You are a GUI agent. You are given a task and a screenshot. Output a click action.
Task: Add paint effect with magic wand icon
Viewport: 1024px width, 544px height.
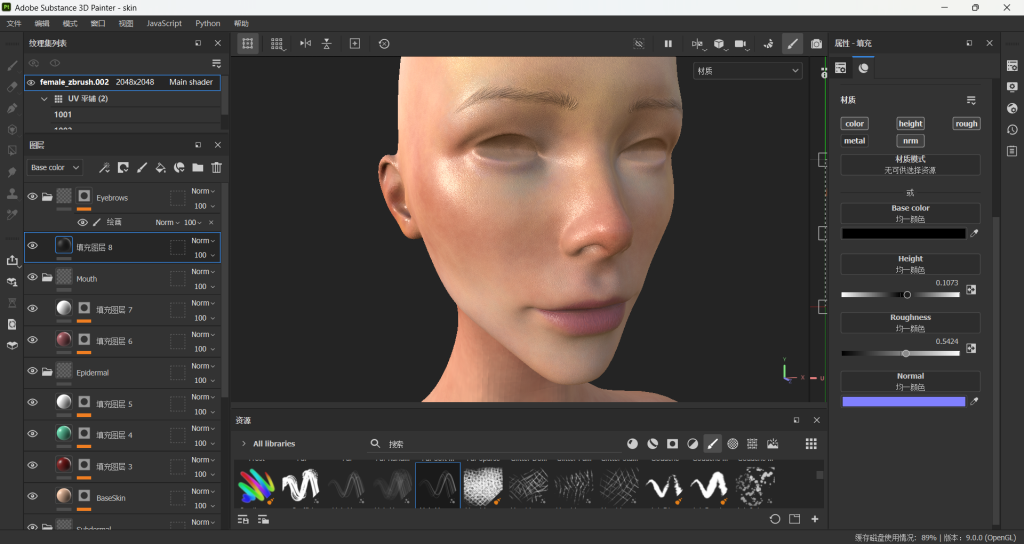(104, 168)
